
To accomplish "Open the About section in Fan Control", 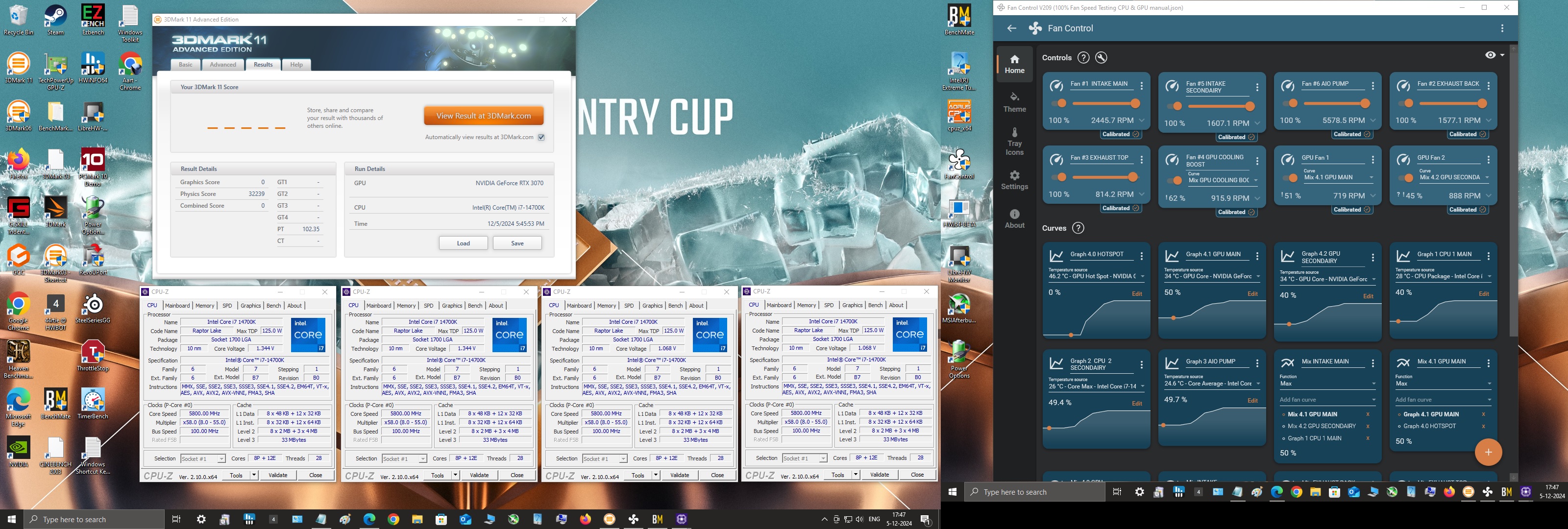I will click(1014, 218).
